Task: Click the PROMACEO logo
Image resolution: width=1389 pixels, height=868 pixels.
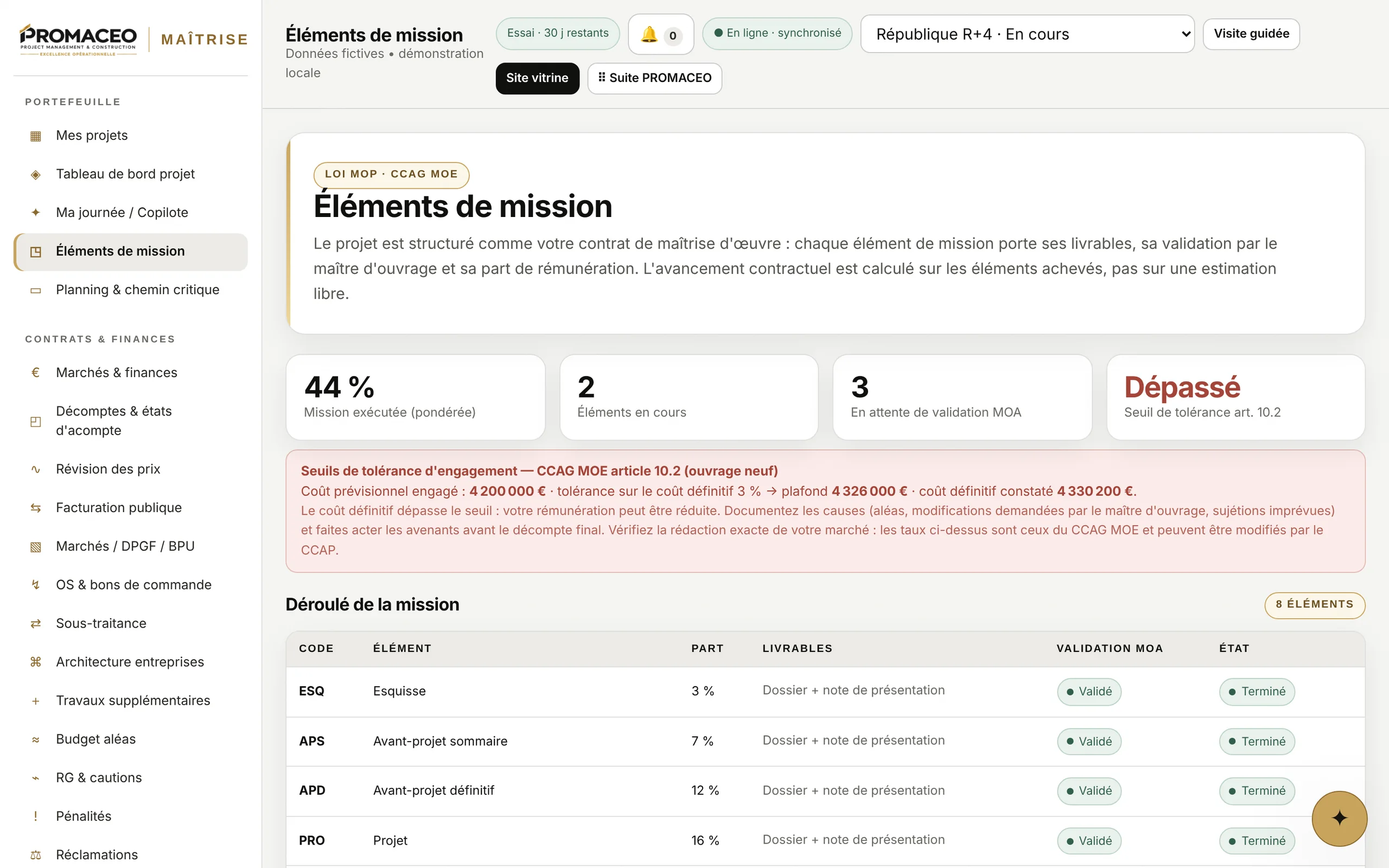Action: [78, 39]
